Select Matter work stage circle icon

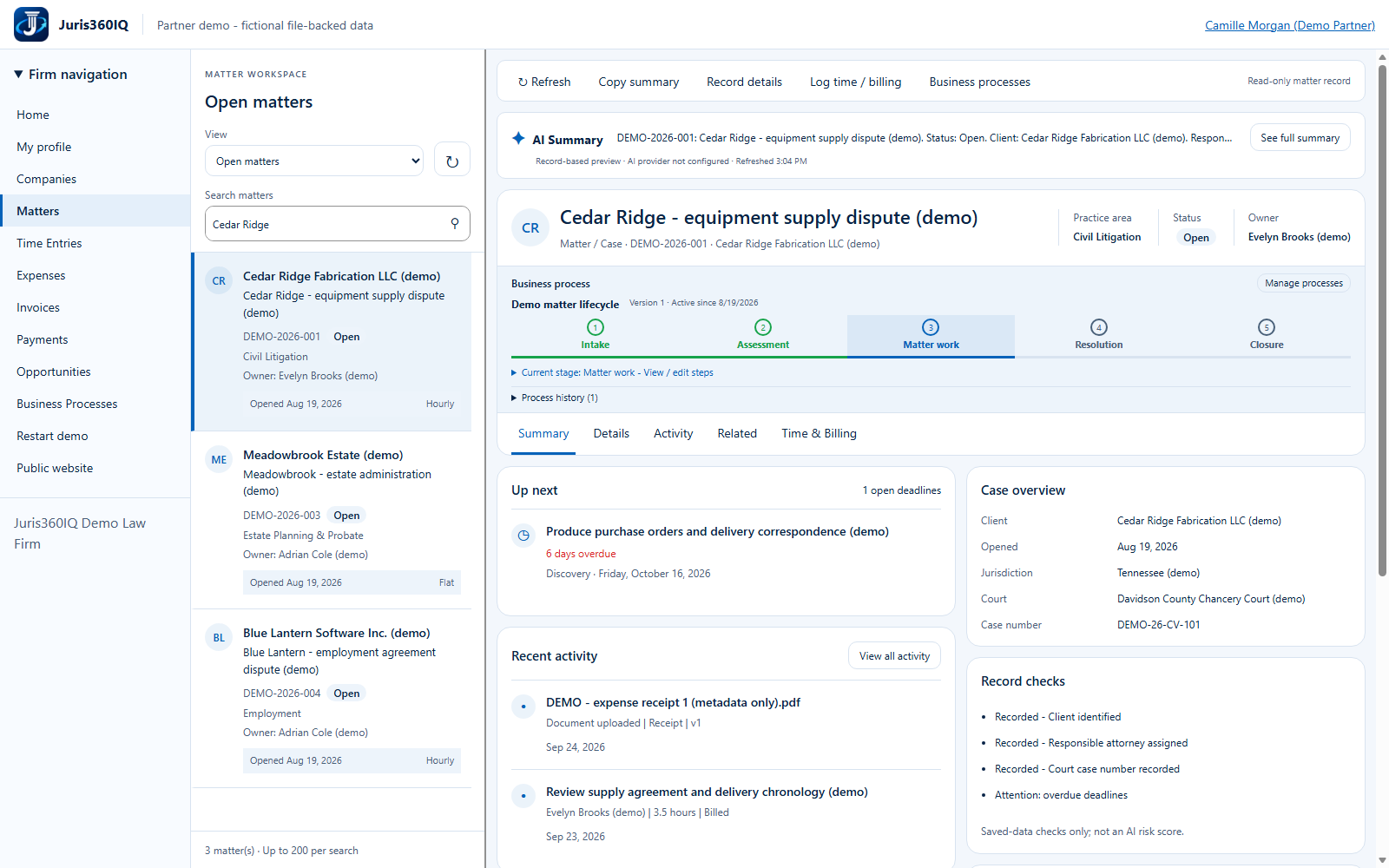931,327
